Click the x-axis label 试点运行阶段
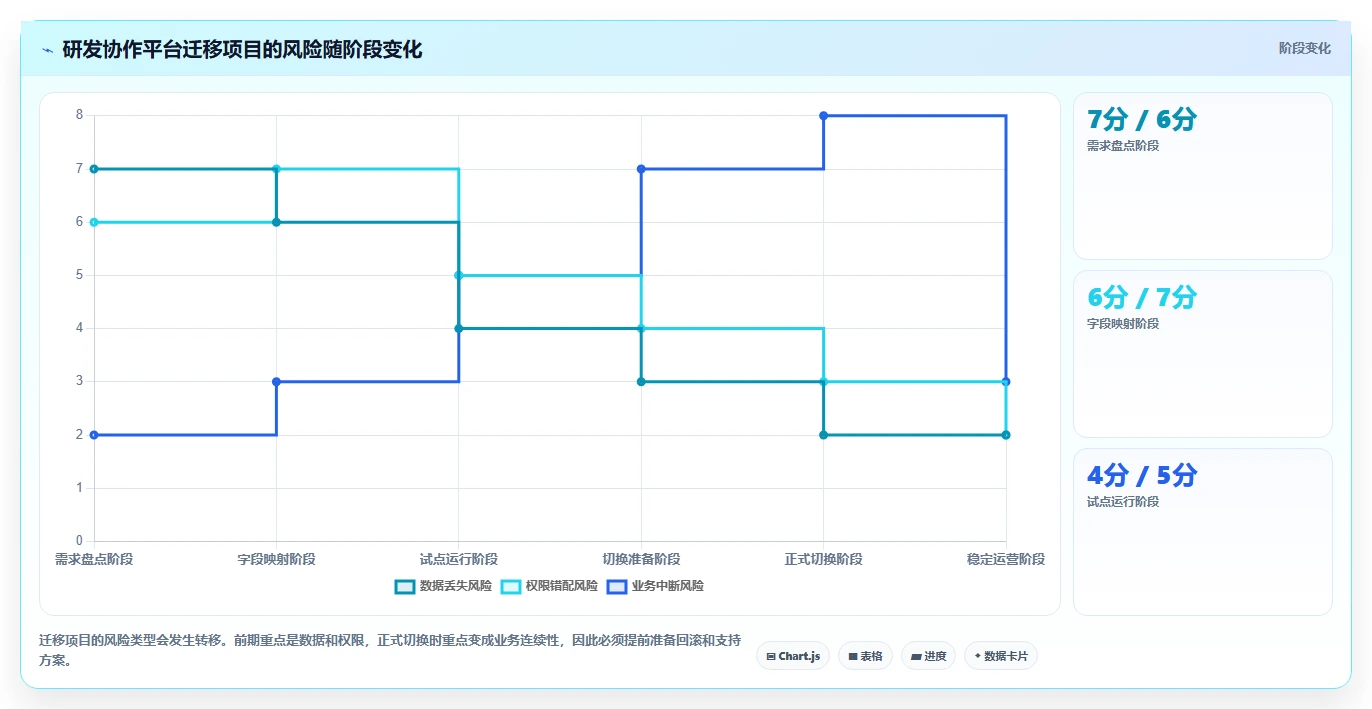1372x709 pixels. click(459, 560)
